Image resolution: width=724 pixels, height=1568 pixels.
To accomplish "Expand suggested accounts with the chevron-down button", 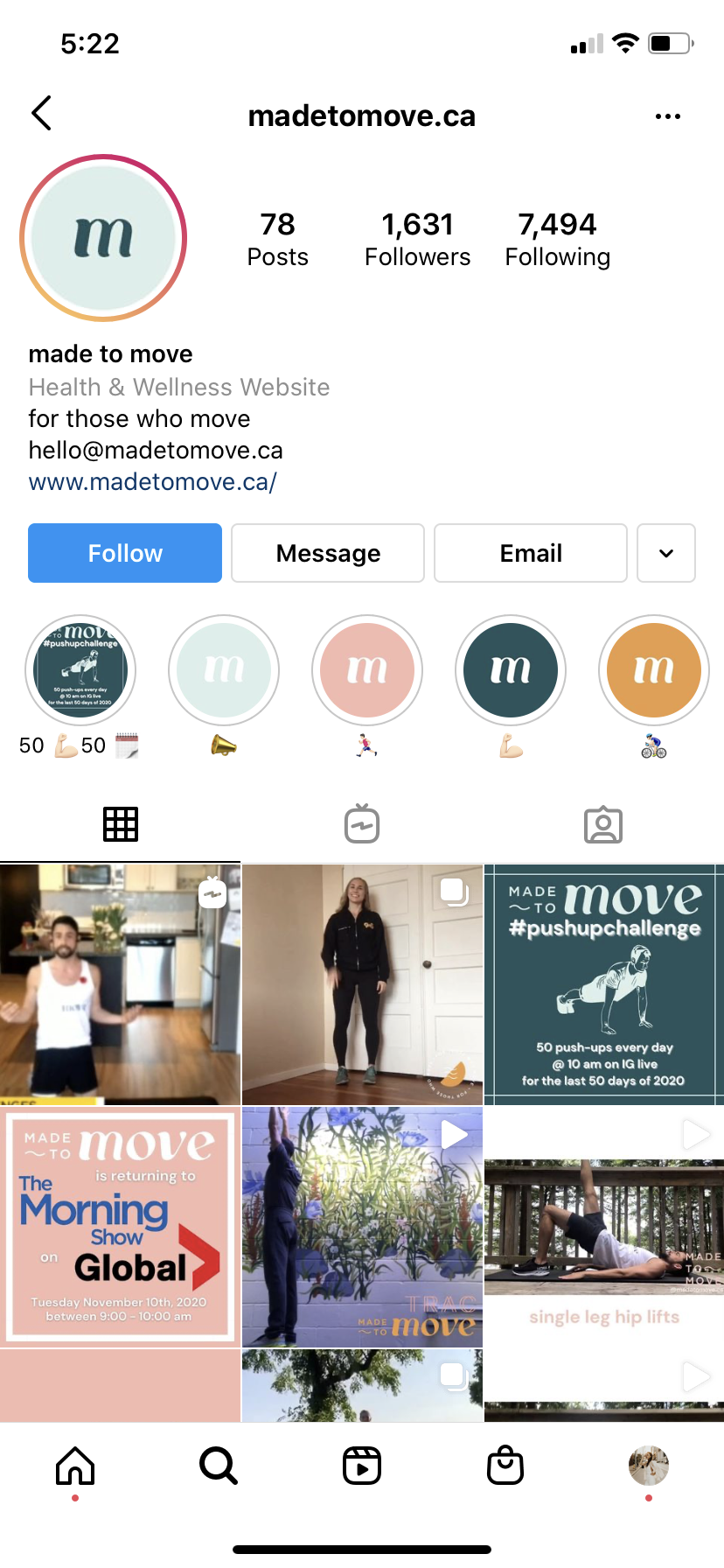I will 666,553.
